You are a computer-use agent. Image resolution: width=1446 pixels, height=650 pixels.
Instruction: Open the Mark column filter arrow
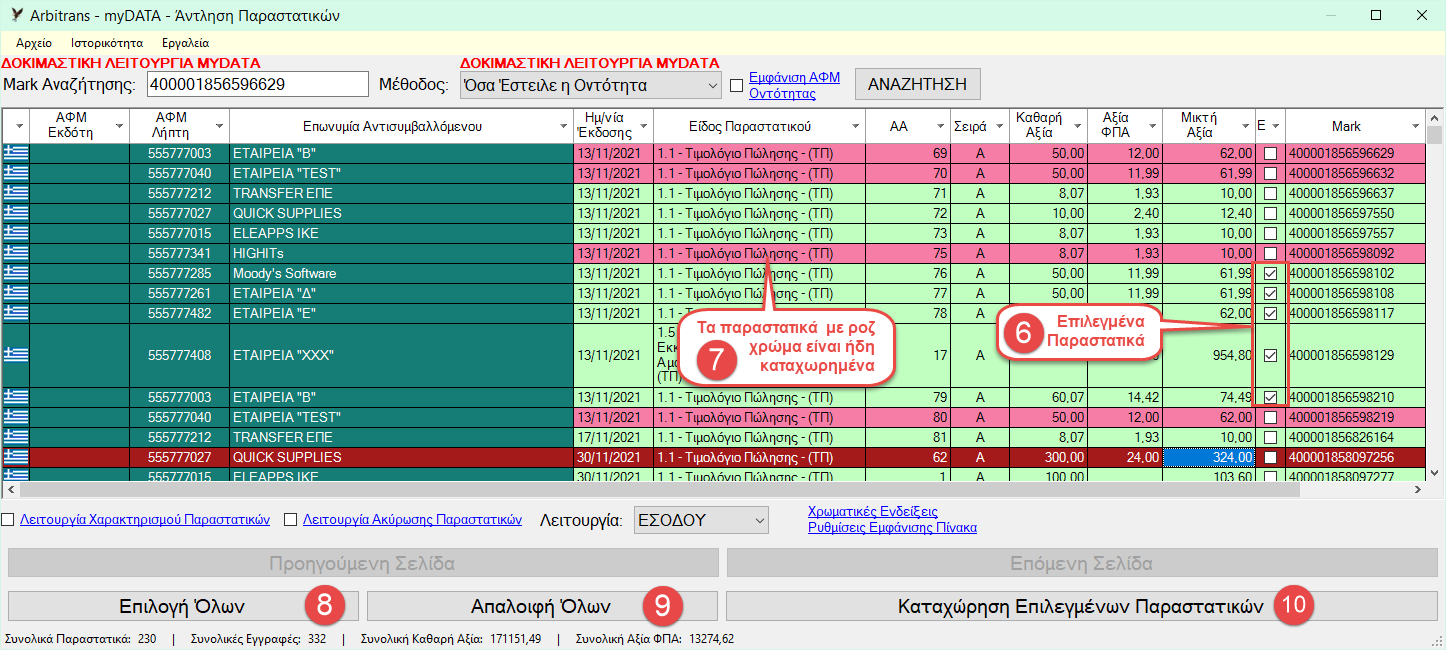[x=1415, y=126]
